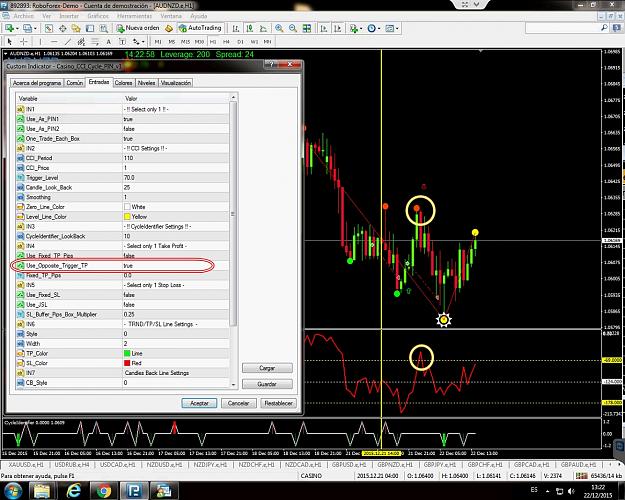625x500 pixels.
Task: Switch chart to candlesticks style
Action: [x=250, y=28]
